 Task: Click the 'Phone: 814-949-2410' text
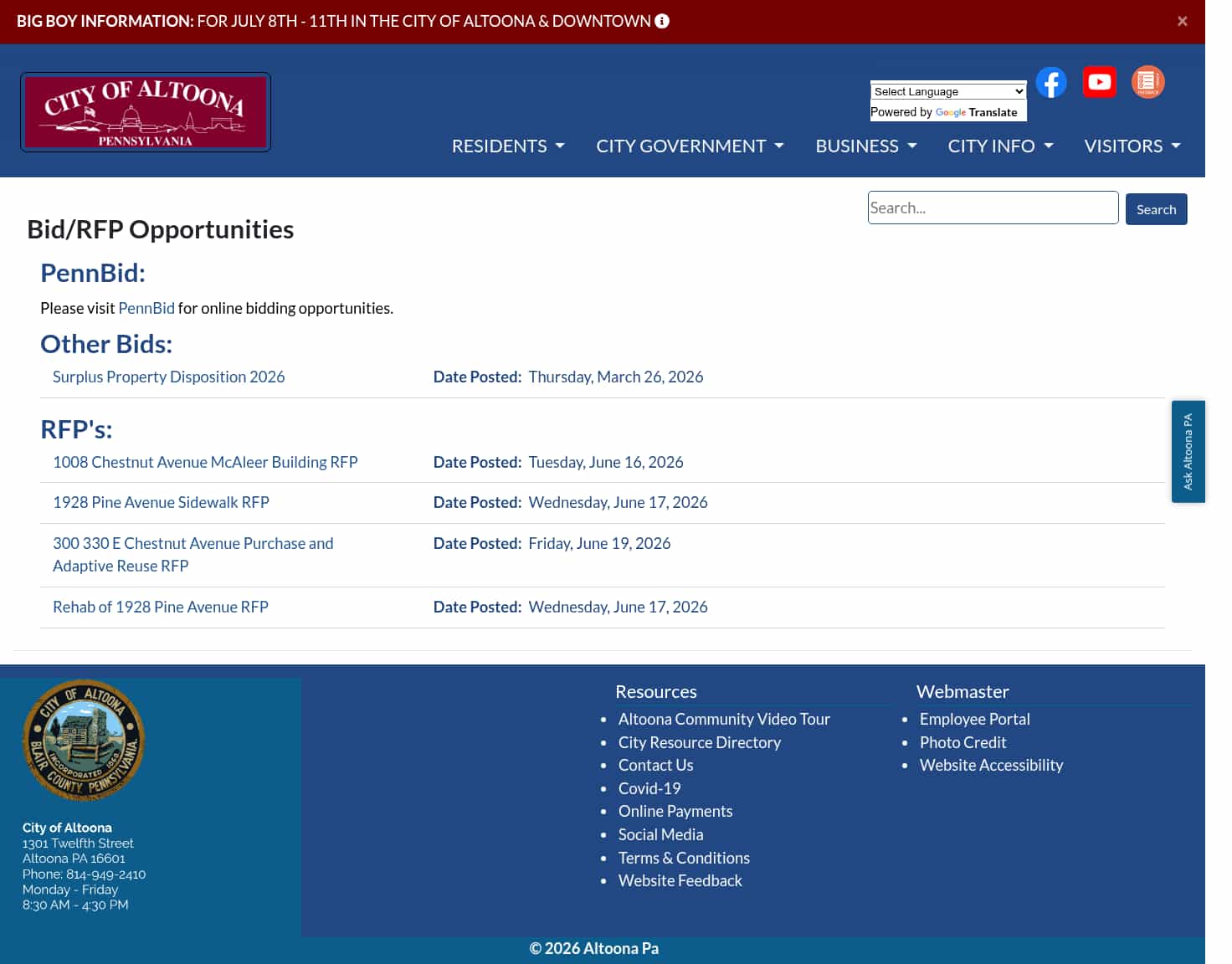84,874
